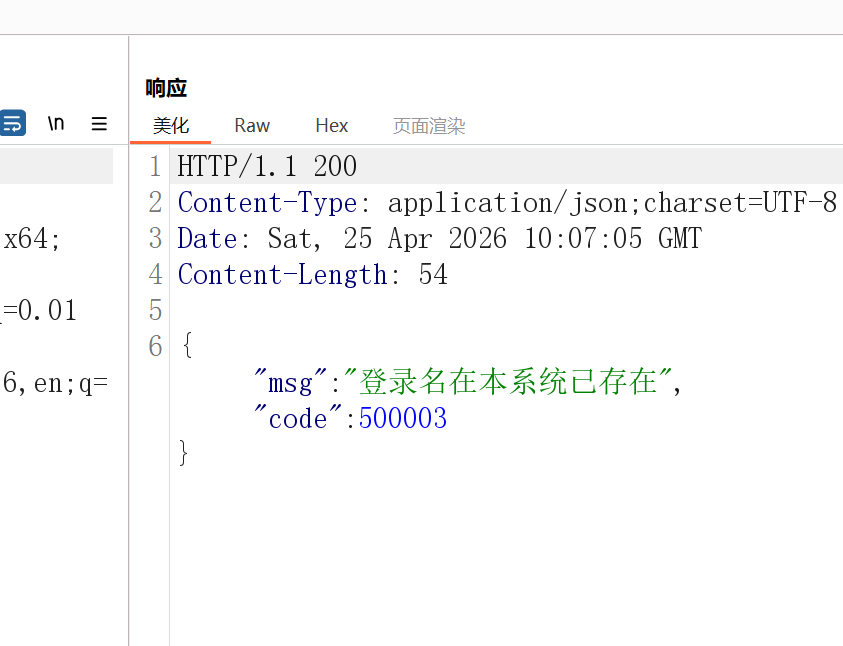Switch to the 美化 response tab
This screenshot has width=843, height=646.
[170, 126]
